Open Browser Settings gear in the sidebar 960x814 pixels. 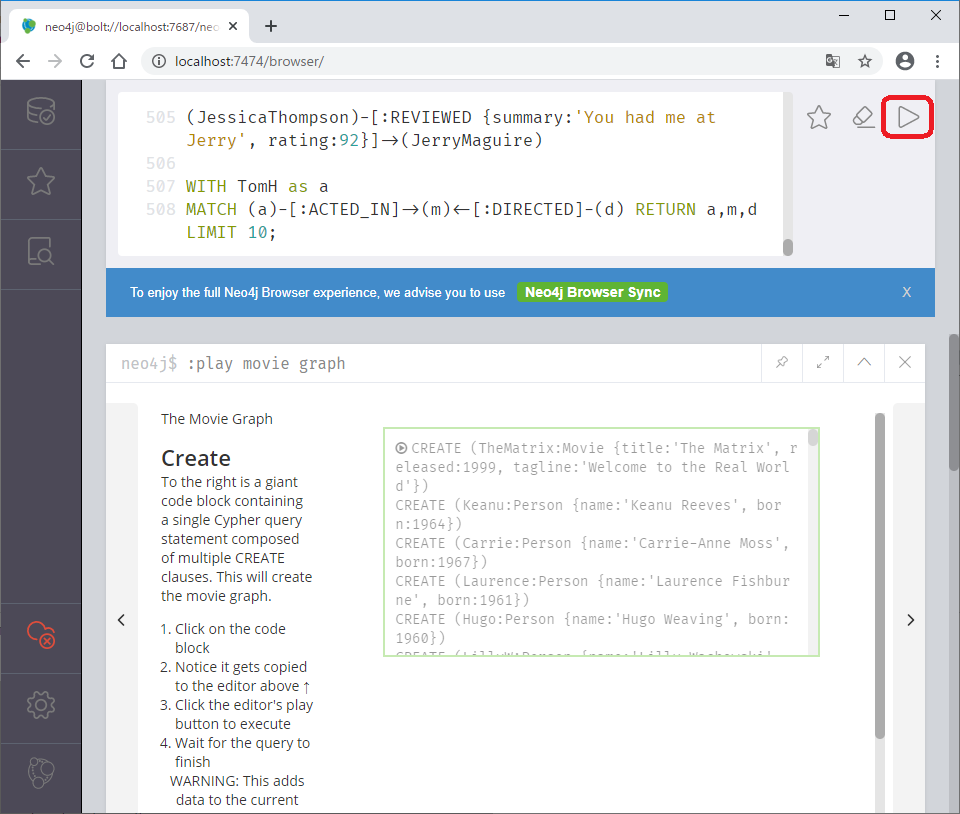pyautogui.click(x=41, y=705)
